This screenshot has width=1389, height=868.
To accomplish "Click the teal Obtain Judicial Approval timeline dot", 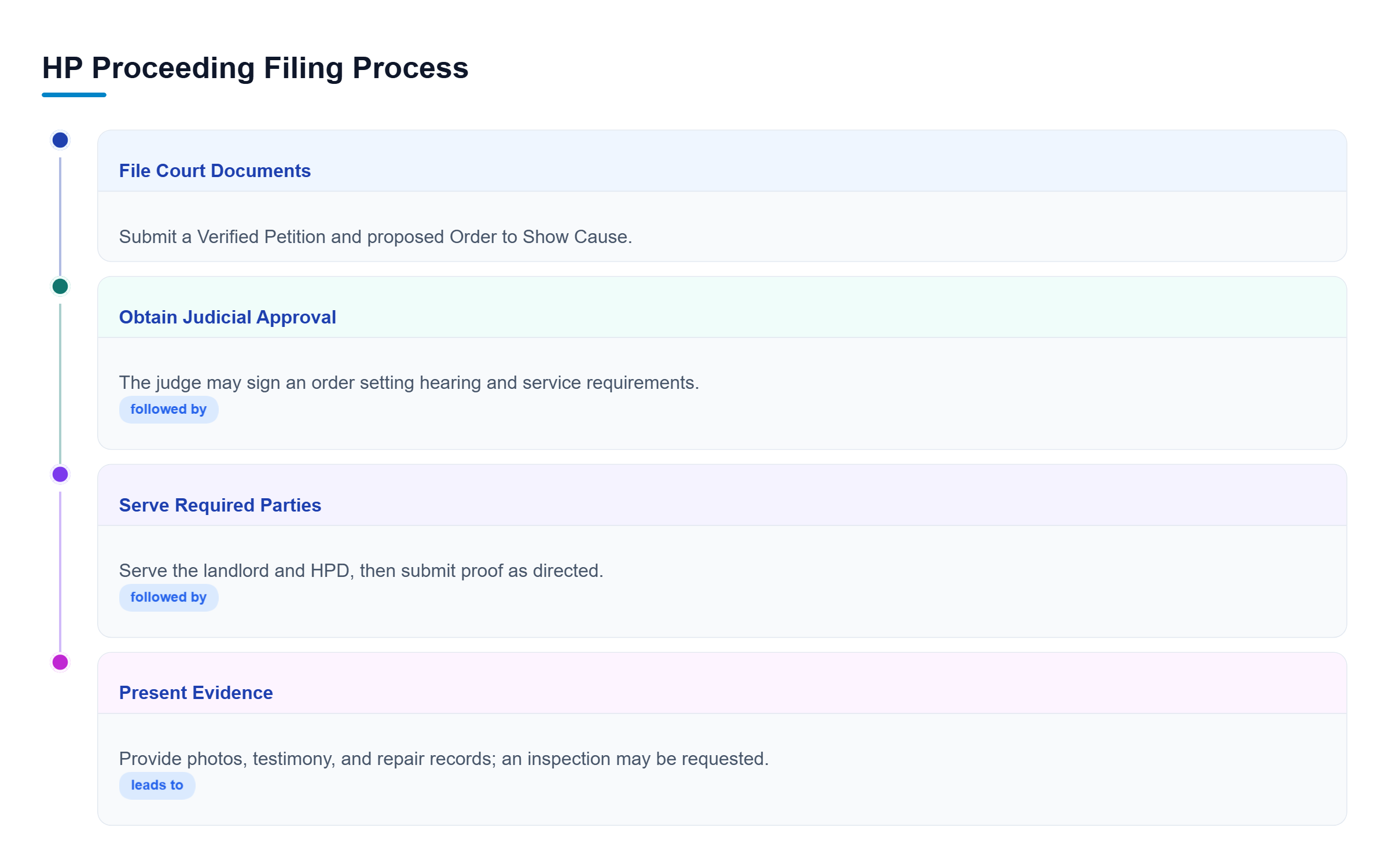I will pos(60,286).
